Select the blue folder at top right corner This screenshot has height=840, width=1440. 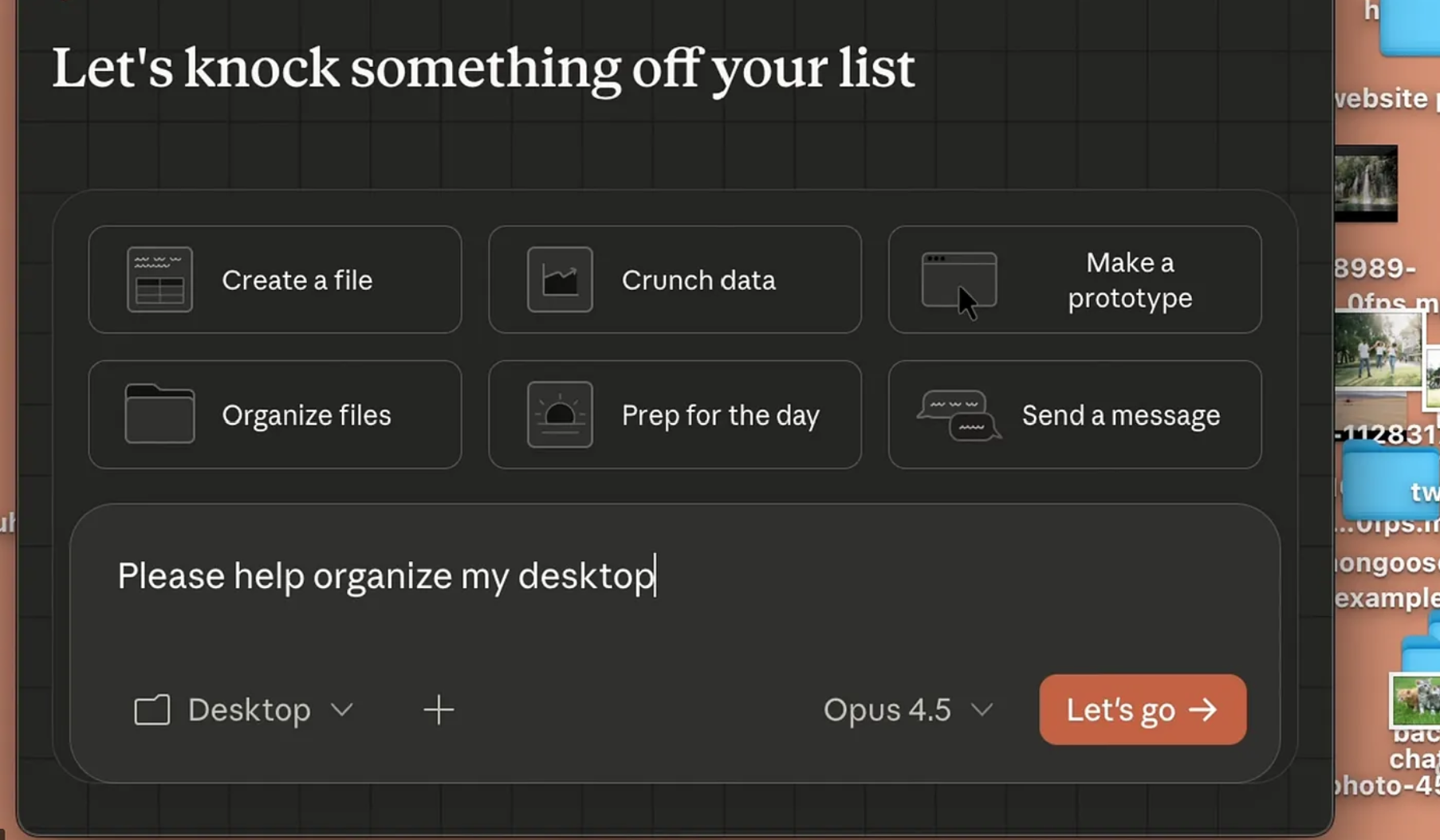point(1411,28)
